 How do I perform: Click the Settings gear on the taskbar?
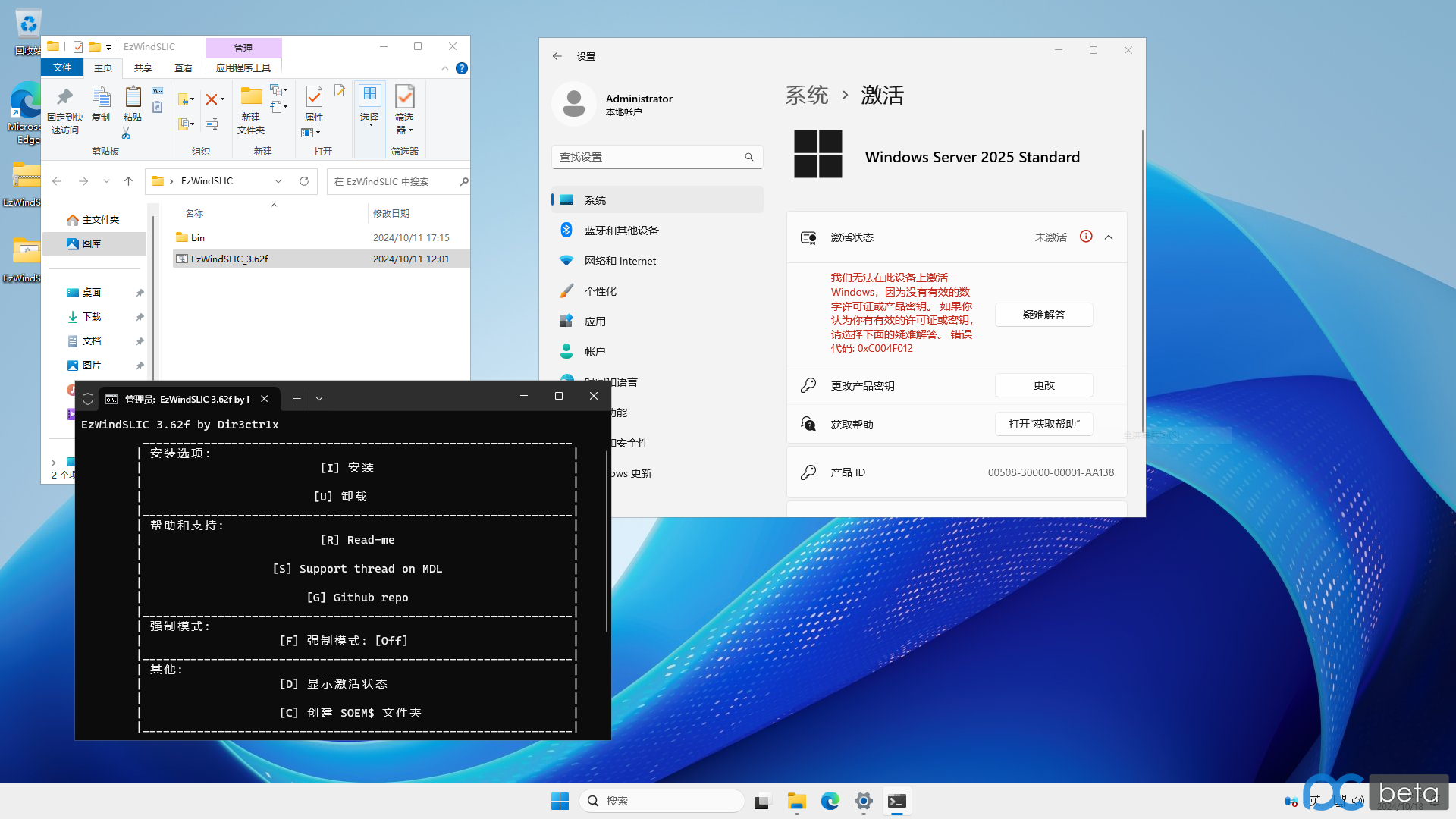click(864, 801)
